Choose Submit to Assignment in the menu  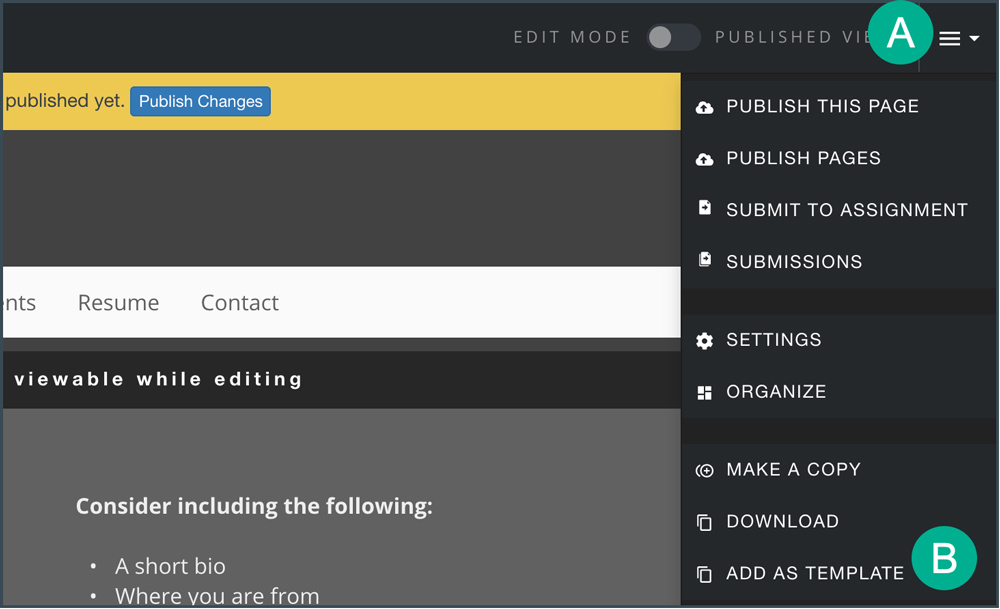coord(847,209)
